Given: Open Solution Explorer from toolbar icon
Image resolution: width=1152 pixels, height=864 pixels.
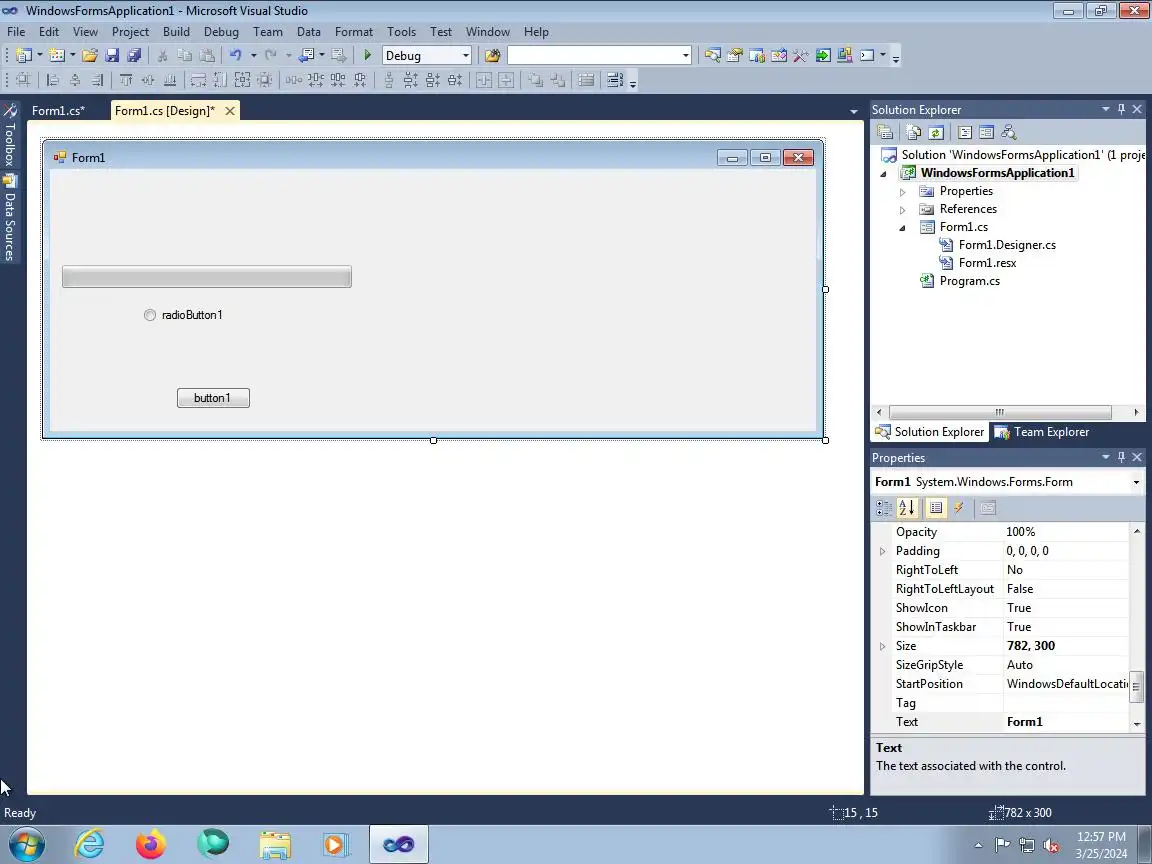Looking at the screenshot, I should point(713,55).
